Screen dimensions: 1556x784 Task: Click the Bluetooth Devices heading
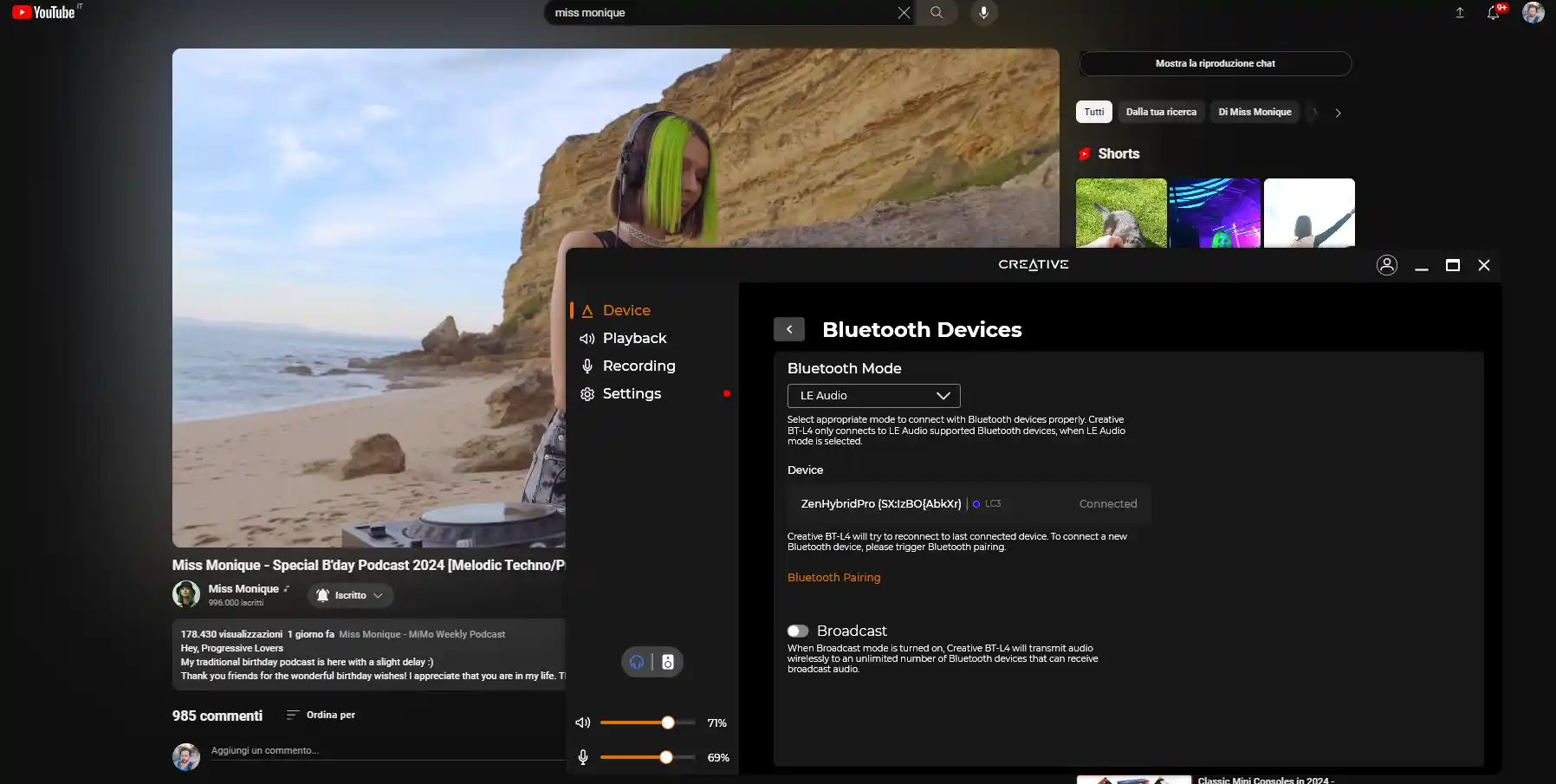point(922,329)
